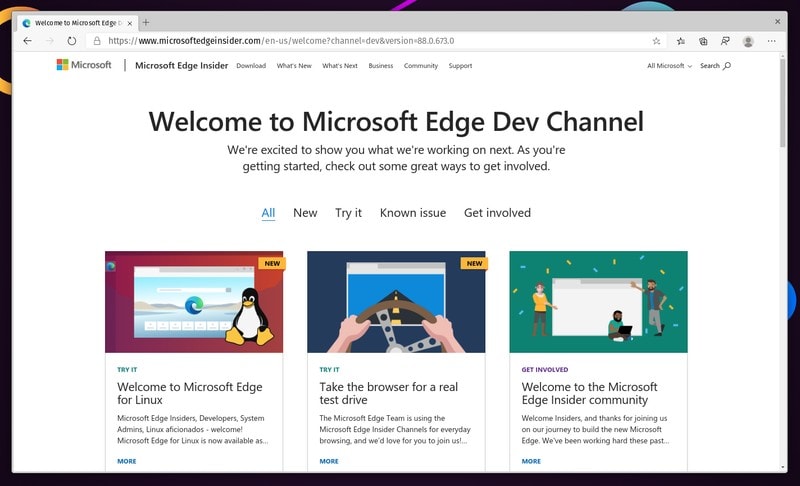
Task: Click the NEW badge on the test drive card
Action: (474, 264)
